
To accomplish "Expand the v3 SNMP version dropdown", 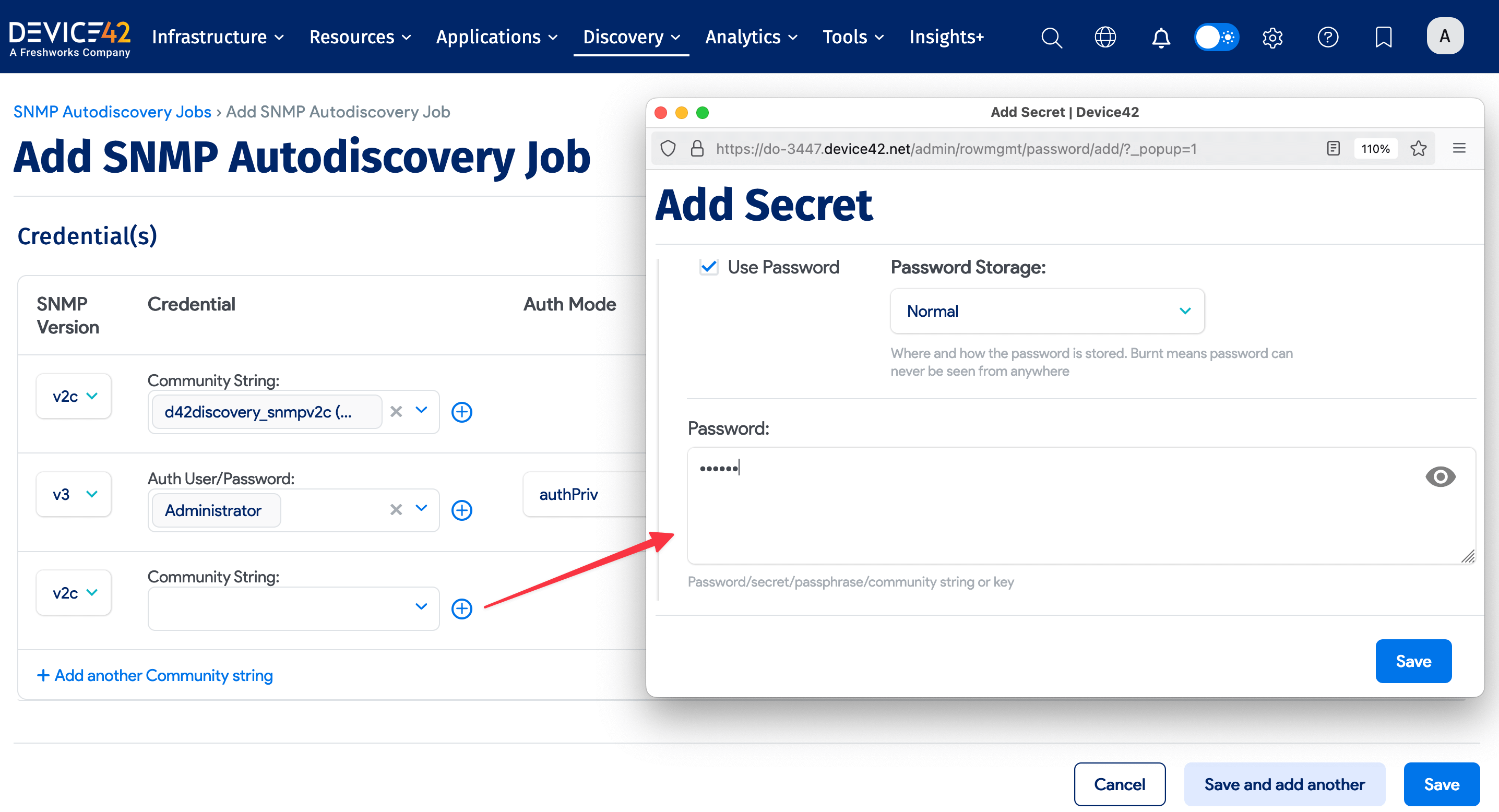I will (73, 494).
